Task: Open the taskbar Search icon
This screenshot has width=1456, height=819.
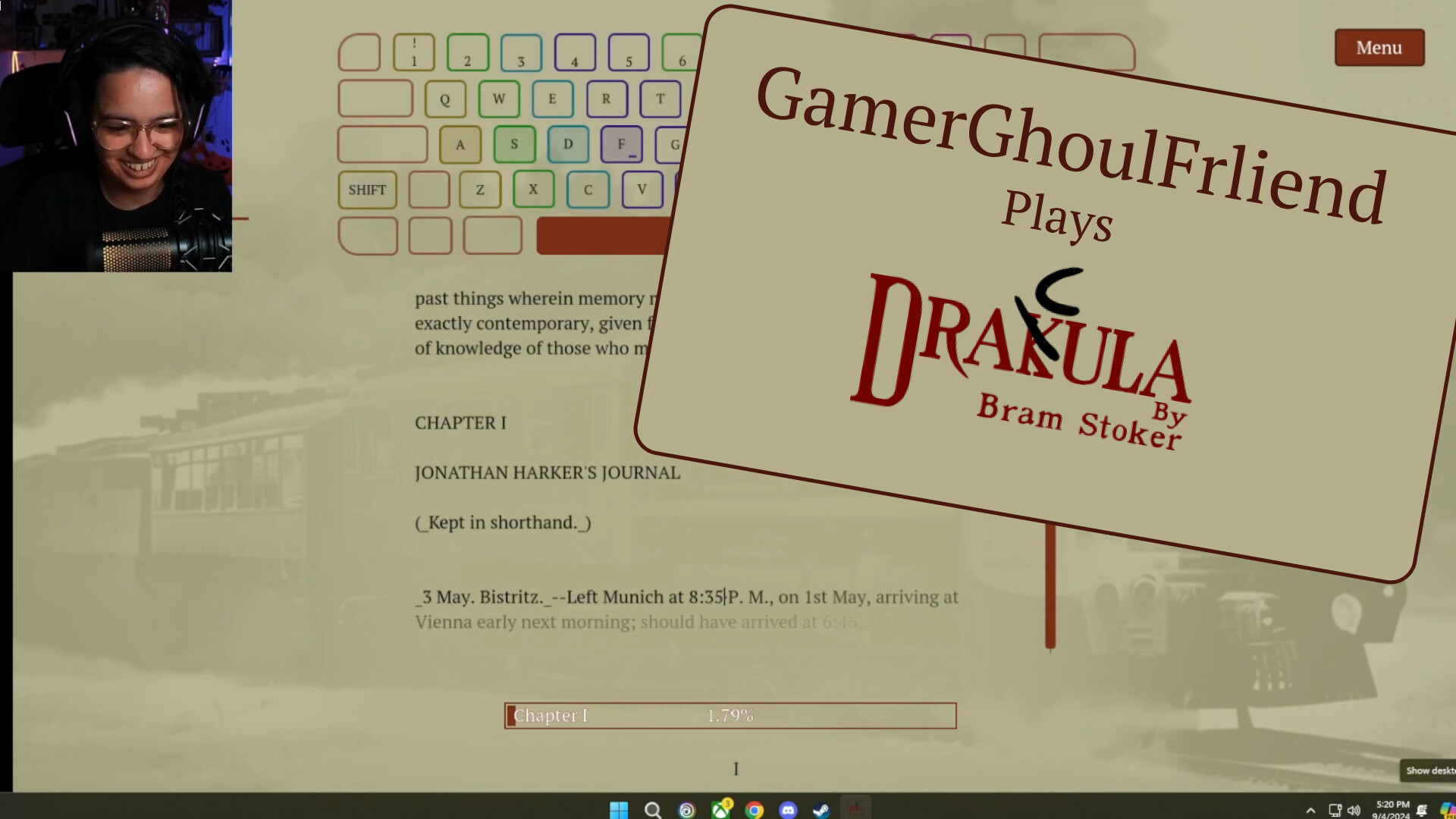Action: [x=652, y=810]
